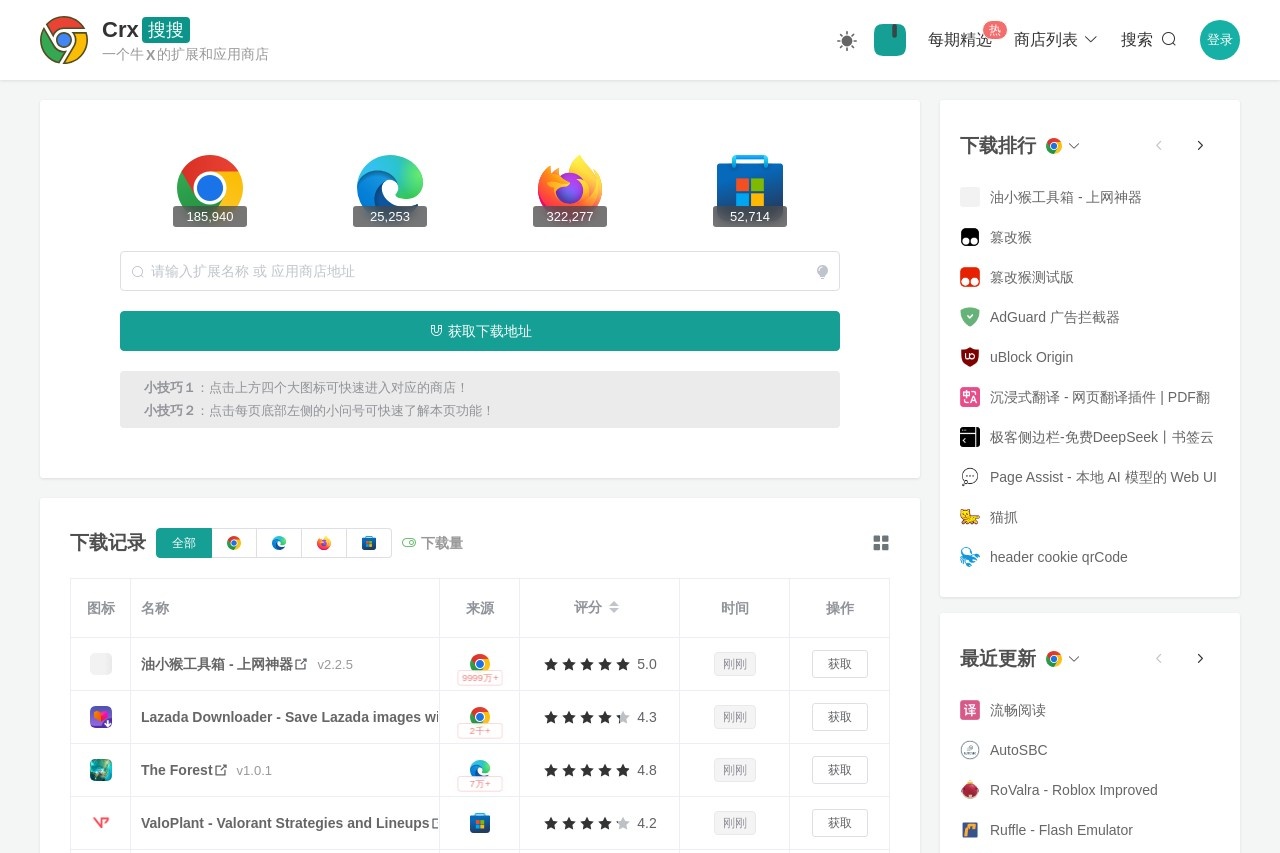Go to next page in 下载排行
Image resolution: width=1280 pixels, height=853 pixels.
1200,146
